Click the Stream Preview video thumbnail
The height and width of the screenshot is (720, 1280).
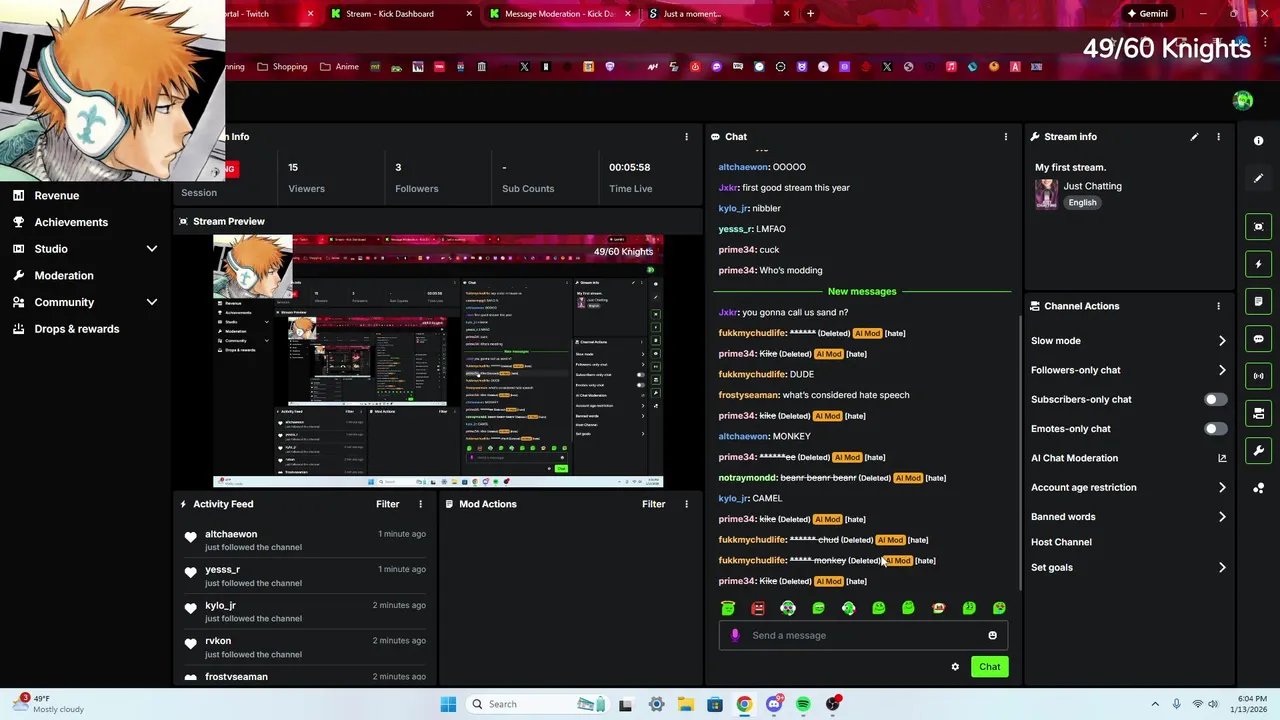(438, 361)
